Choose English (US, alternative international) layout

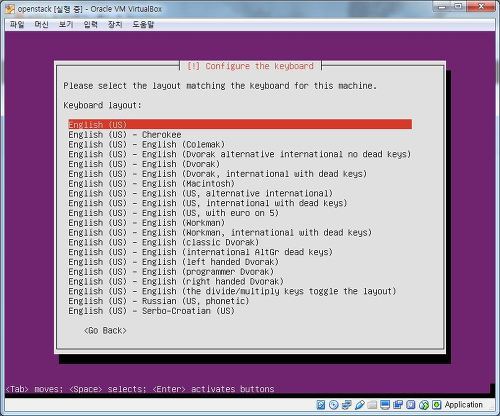[x=201, y=193]
